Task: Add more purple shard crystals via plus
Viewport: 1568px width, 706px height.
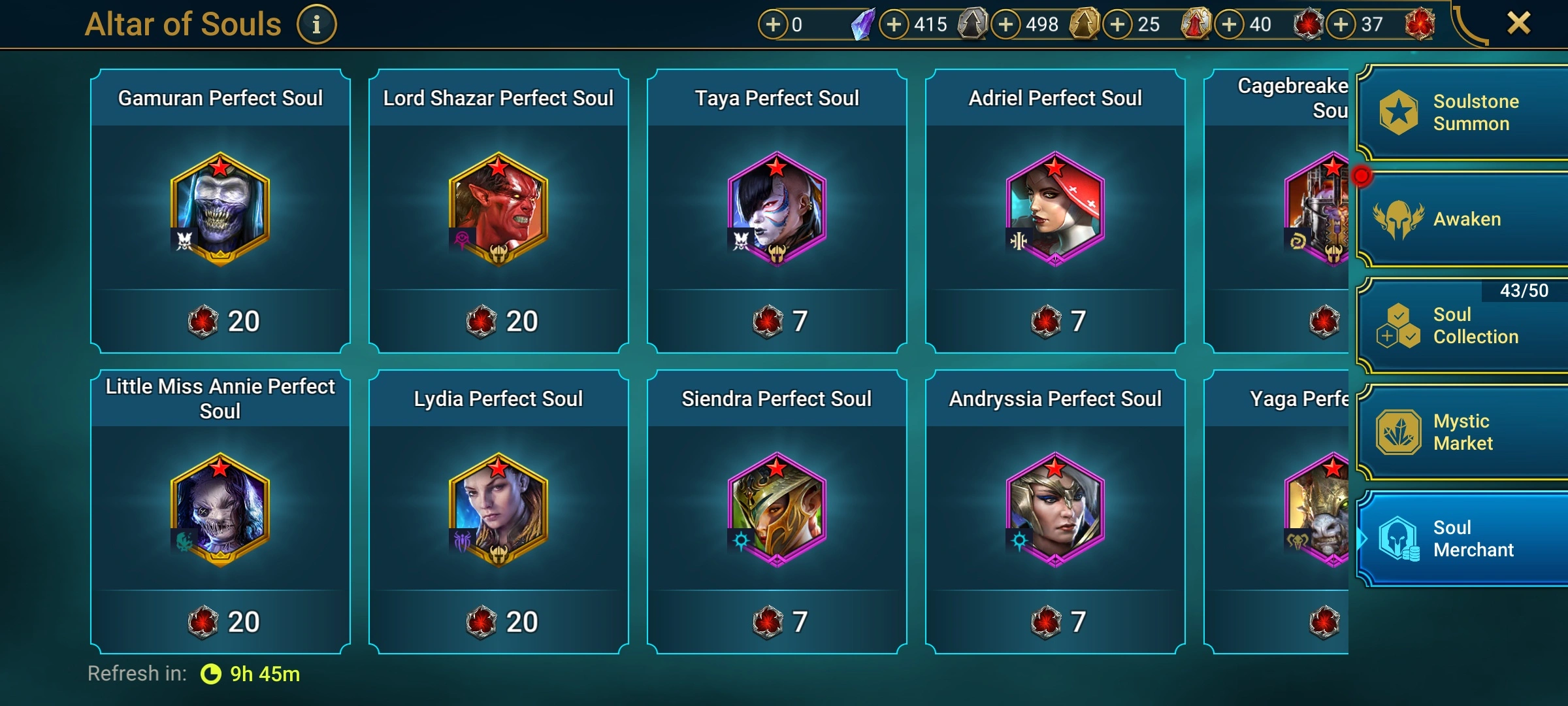Action: (773, 25)
